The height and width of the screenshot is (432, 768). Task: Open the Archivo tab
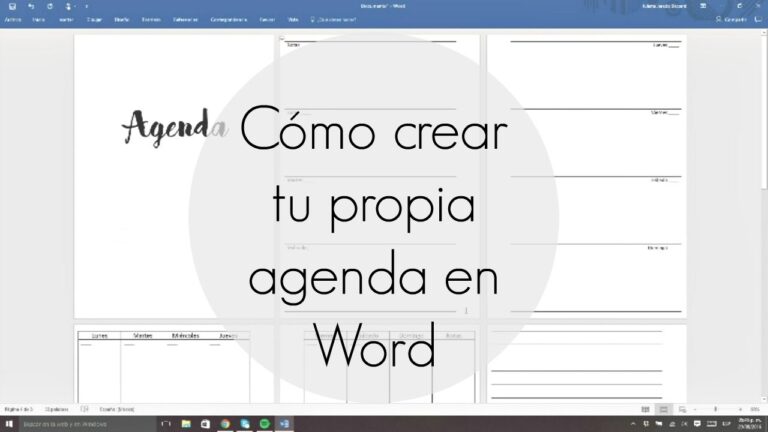(13, 20)
